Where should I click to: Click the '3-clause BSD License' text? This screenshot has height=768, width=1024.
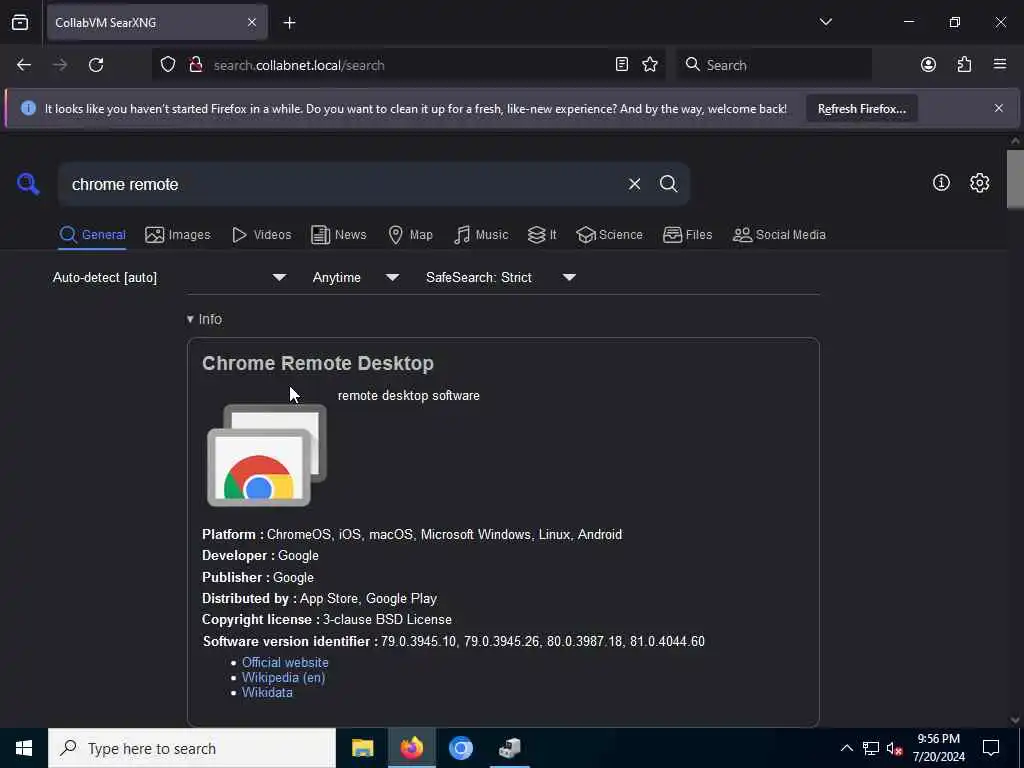coord(387,620)
